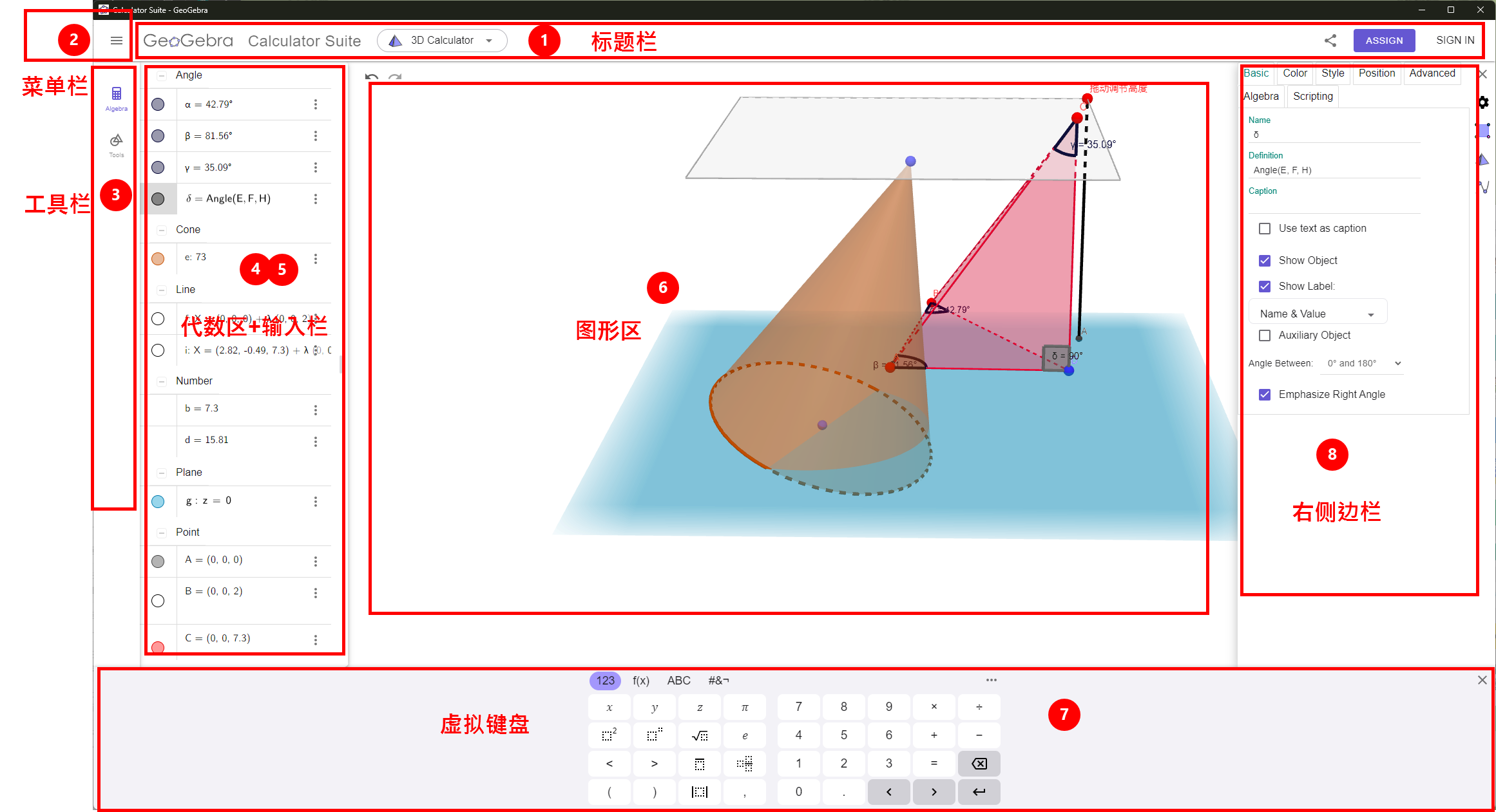Switch to the Color tab in right sidebar
The image size is (1496, 812).
(x=1294, y=73)
